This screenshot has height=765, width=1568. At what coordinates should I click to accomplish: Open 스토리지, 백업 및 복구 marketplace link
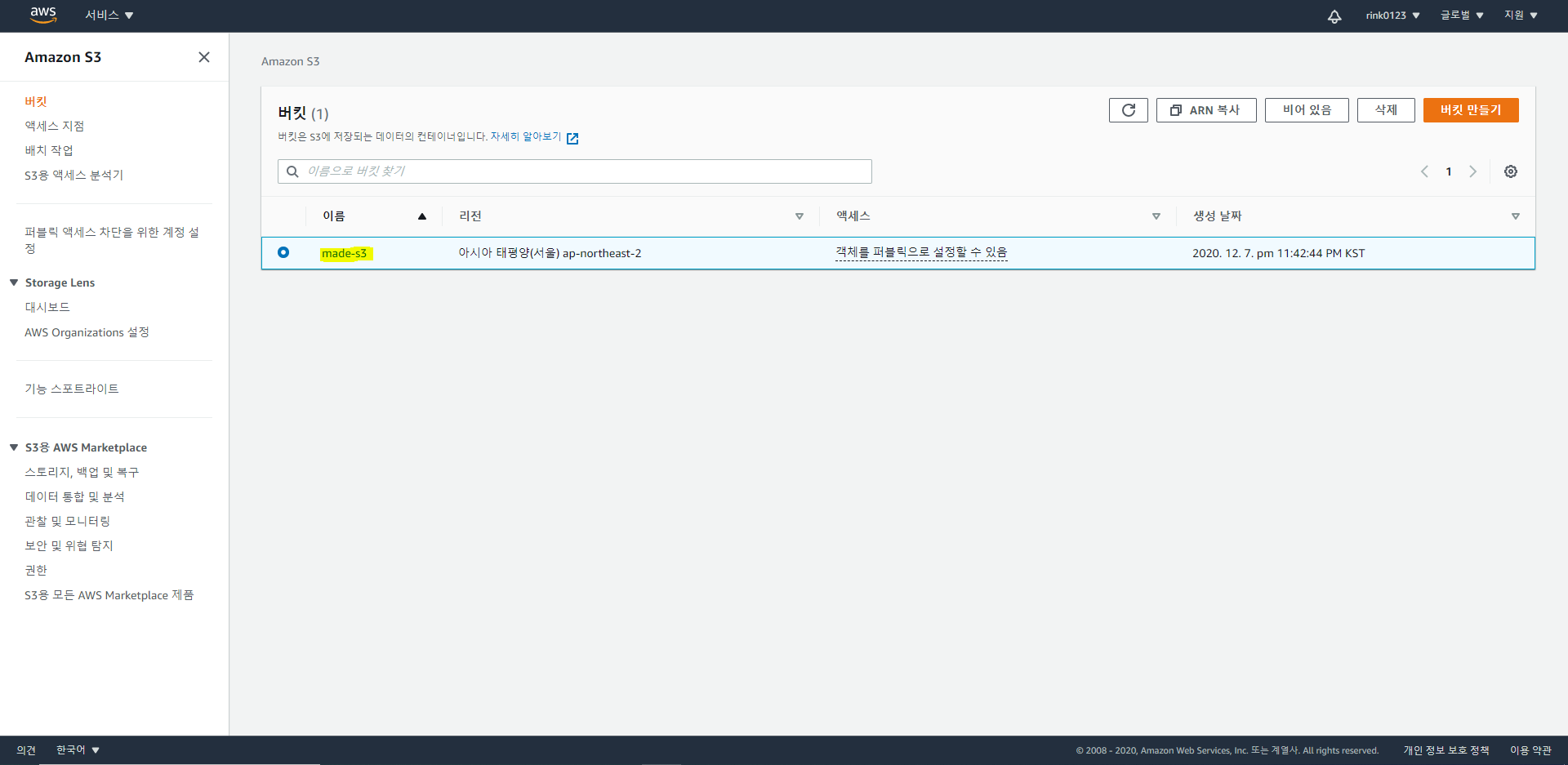[x=82, y=472]
